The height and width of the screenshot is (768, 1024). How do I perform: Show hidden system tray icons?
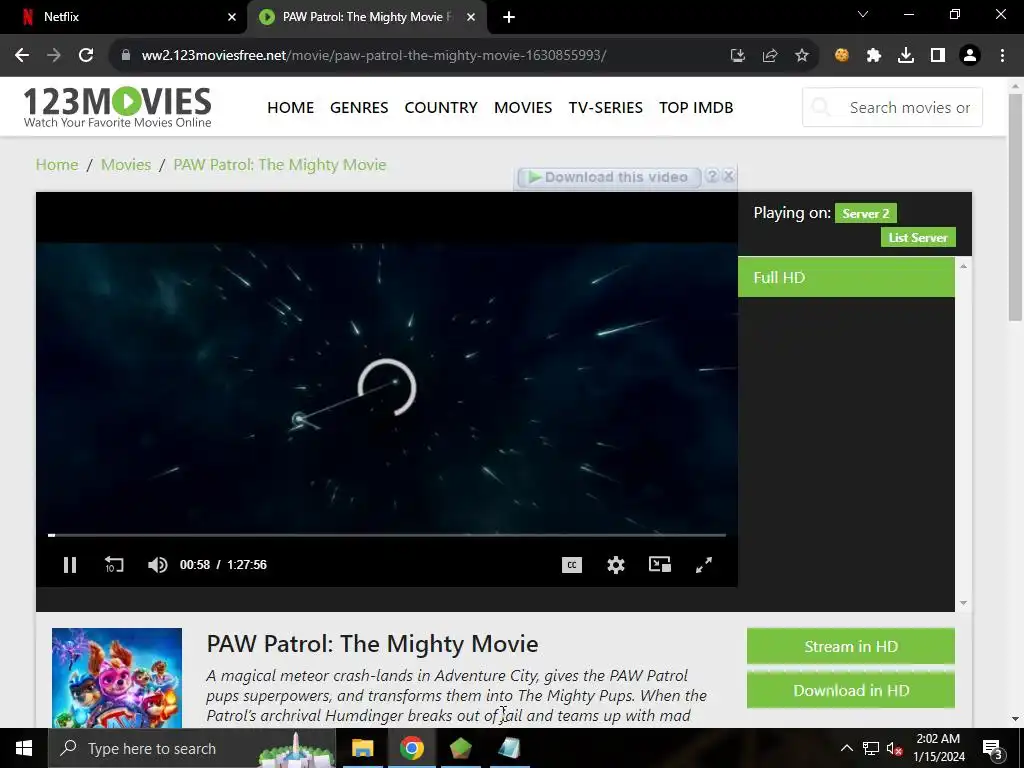[x=846, y=748]
